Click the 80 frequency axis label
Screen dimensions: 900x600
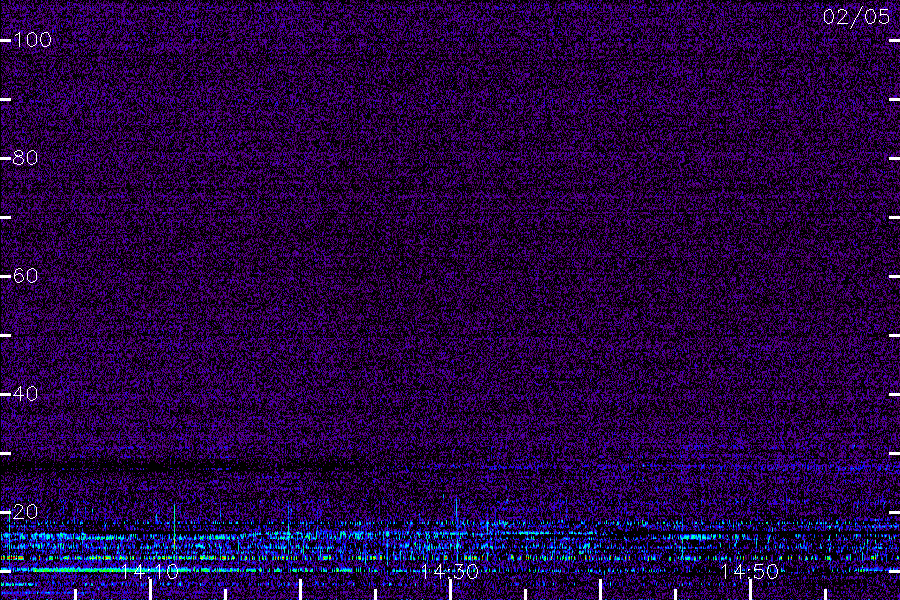[25, 157]
